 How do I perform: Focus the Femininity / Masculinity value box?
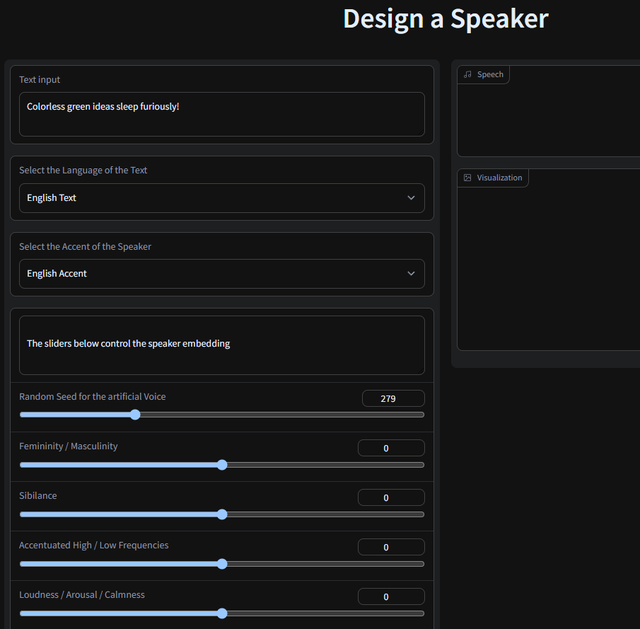click(x=391, y=448)
